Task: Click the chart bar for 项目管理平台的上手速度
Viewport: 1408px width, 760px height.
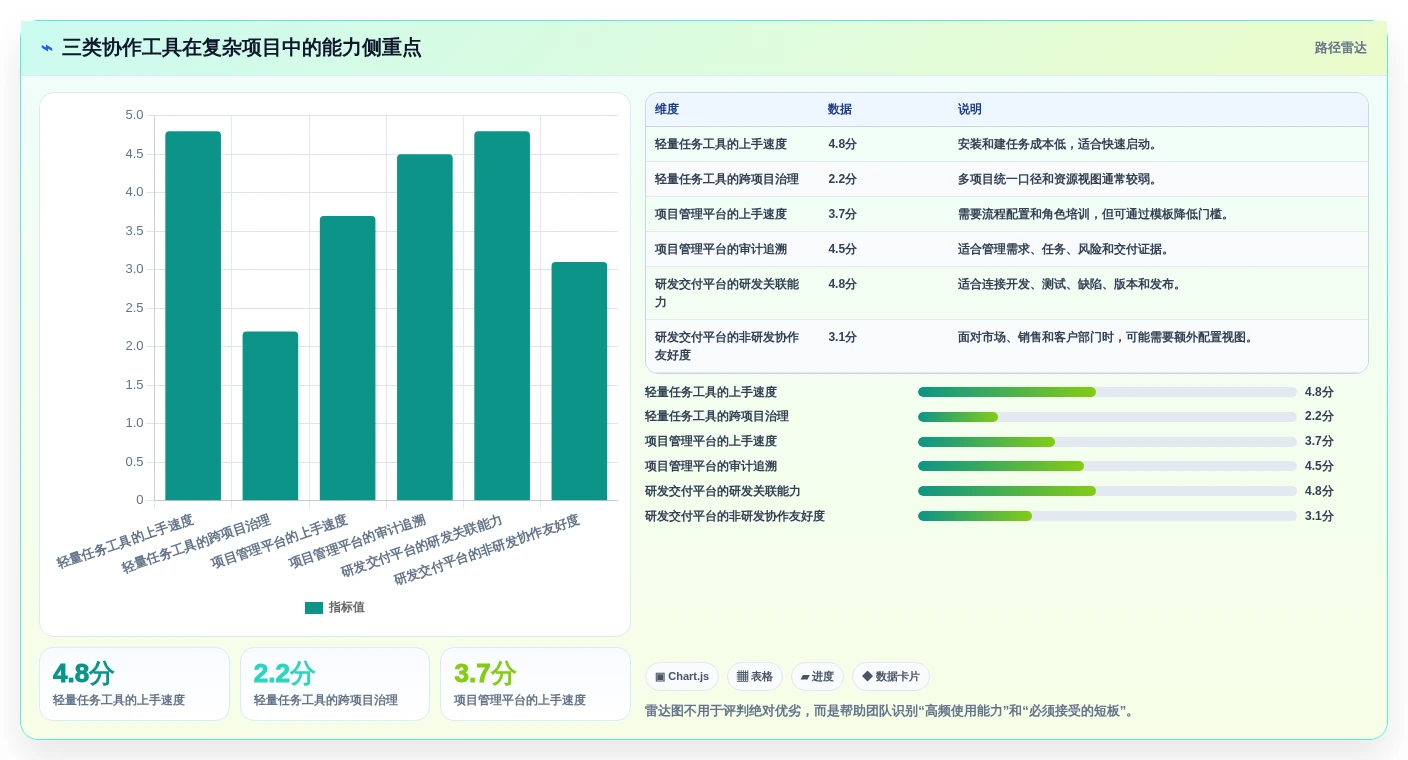Action: point(347,358)
